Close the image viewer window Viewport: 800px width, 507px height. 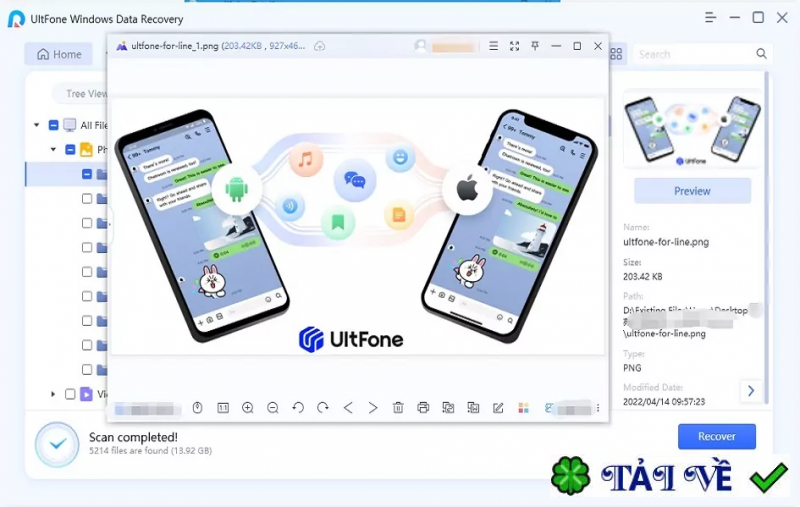click(x=598, y=46)
